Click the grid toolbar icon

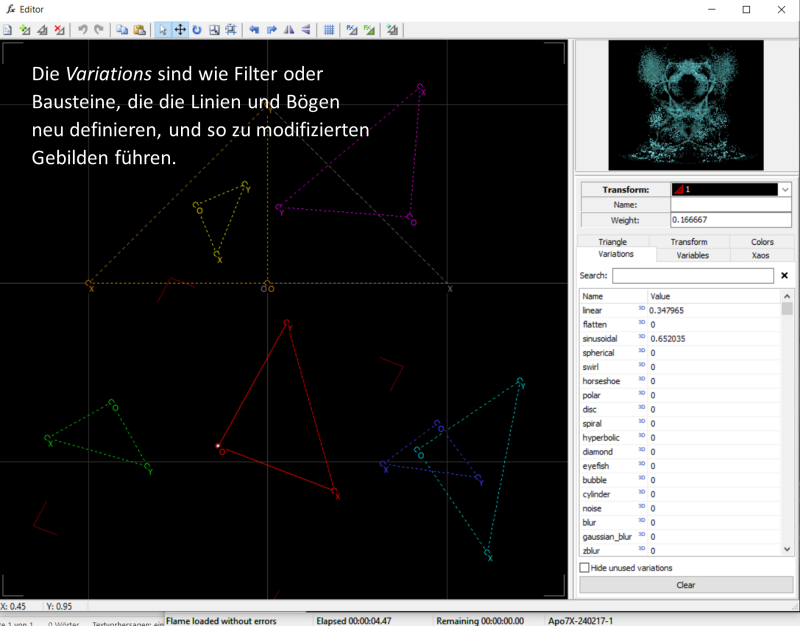click(x=329, y=30)
